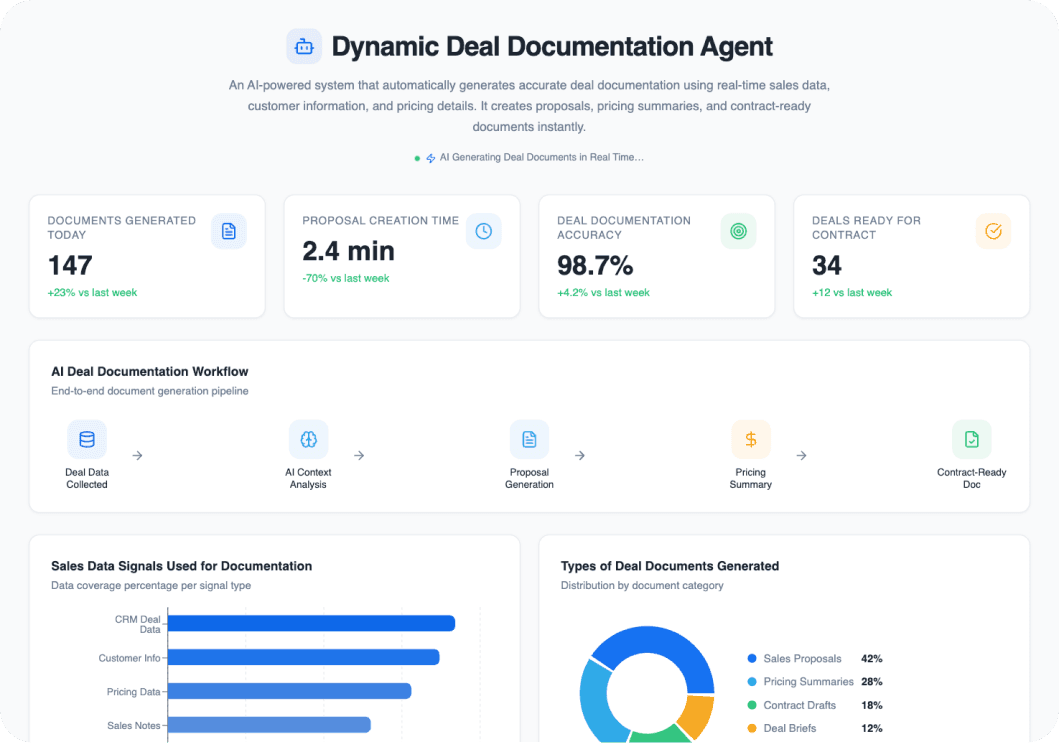Viewport: 1059px width, 743px height.
Task: Click the Contract-Ready Doc icon
Action: (x=971, y=439)
